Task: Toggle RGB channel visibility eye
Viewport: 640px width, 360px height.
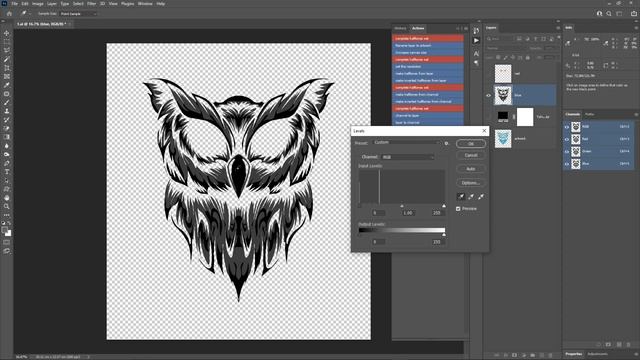Action: coord(567,127)
